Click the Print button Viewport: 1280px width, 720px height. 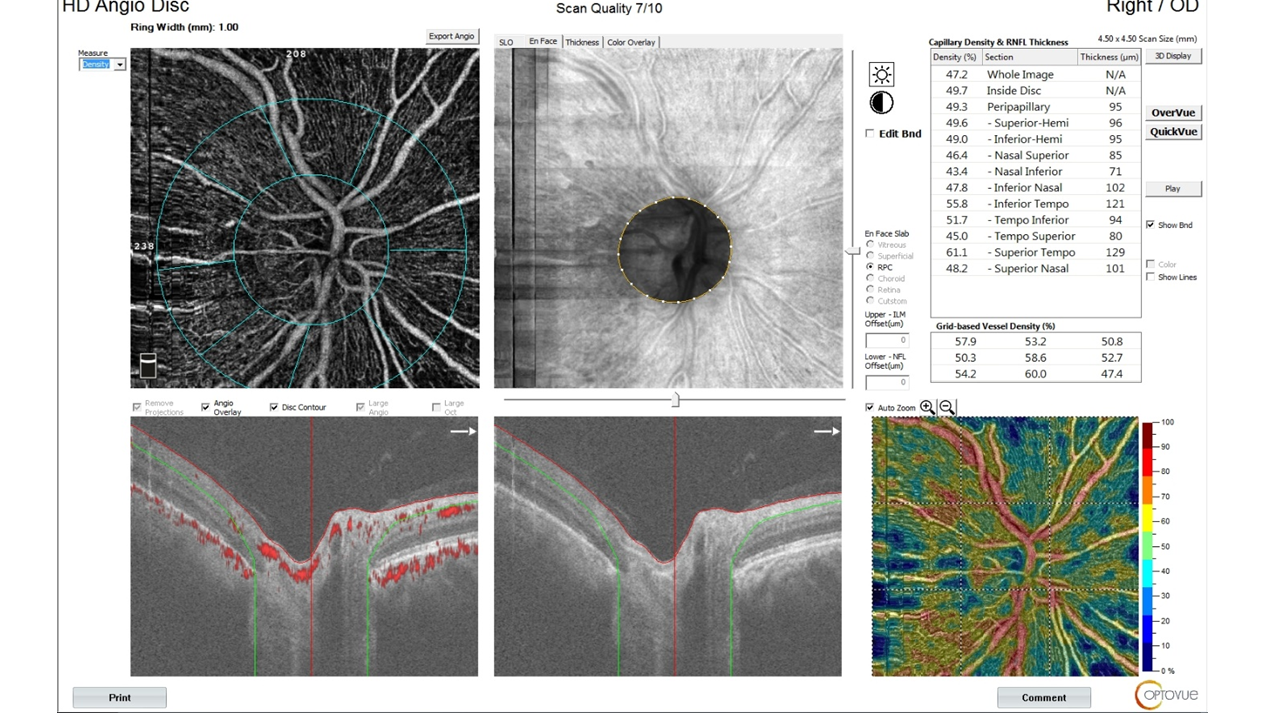coord(120,697)
